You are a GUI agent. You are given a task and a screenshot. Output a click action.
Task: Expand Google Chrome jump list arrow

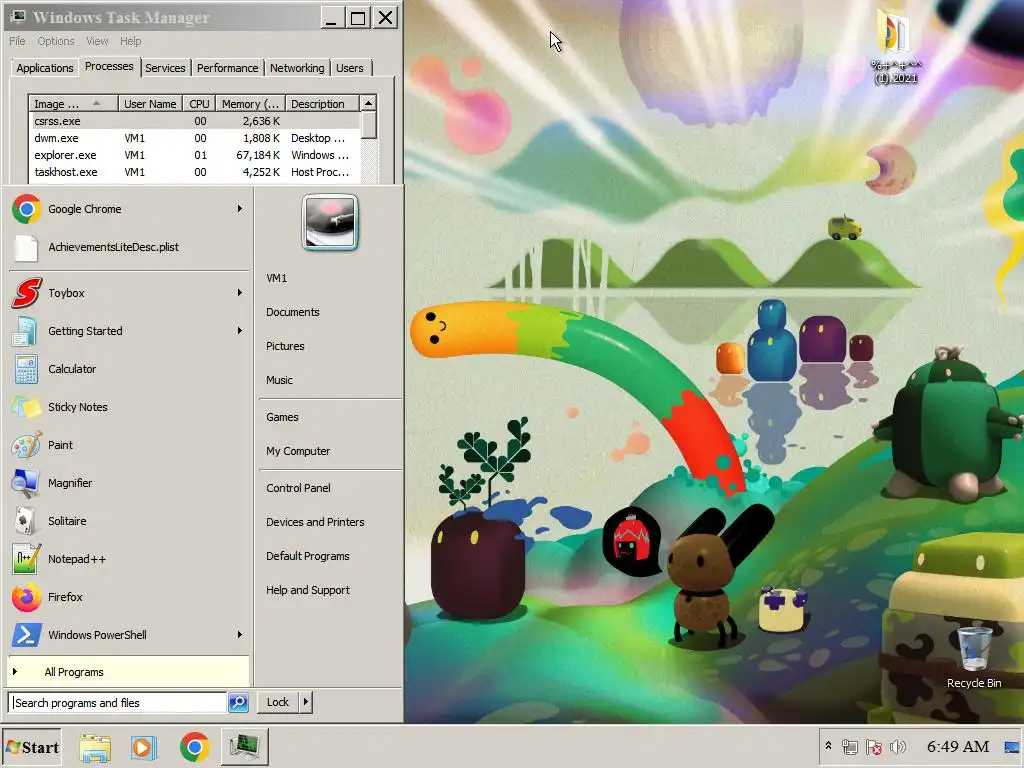240,209
